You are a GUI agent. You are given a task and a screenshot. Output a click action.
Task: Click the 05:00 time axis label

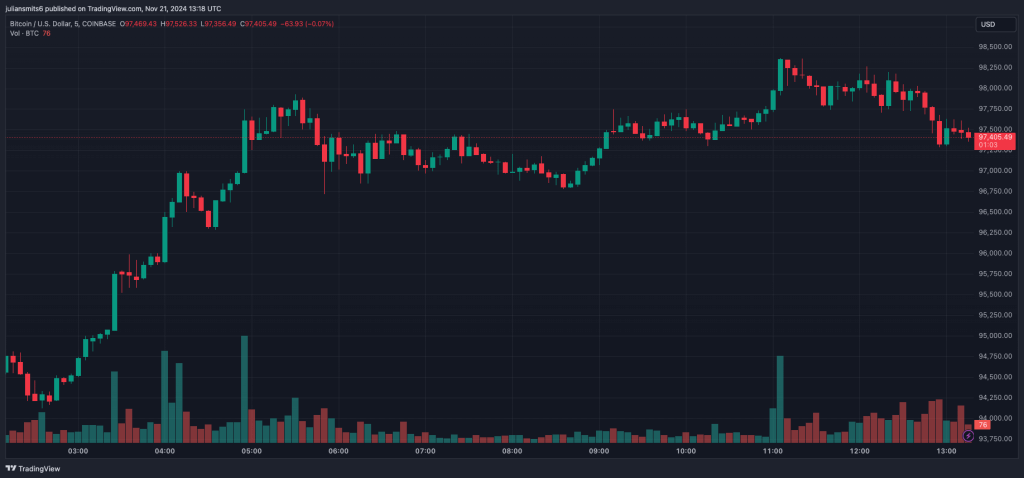tap(251, 451)
